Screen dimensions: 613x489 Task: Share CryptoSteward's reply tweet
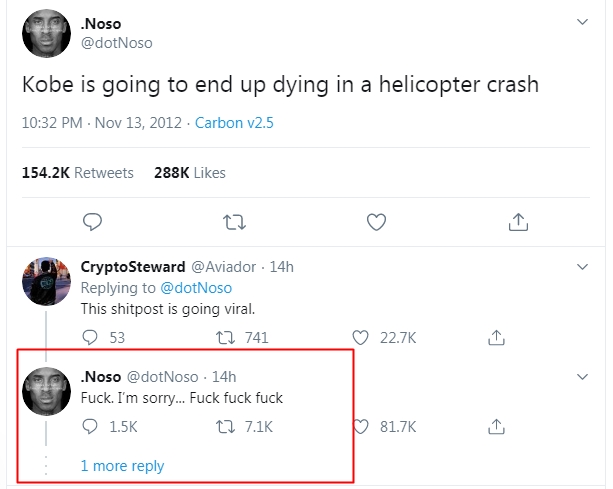(x=496, y=337)
